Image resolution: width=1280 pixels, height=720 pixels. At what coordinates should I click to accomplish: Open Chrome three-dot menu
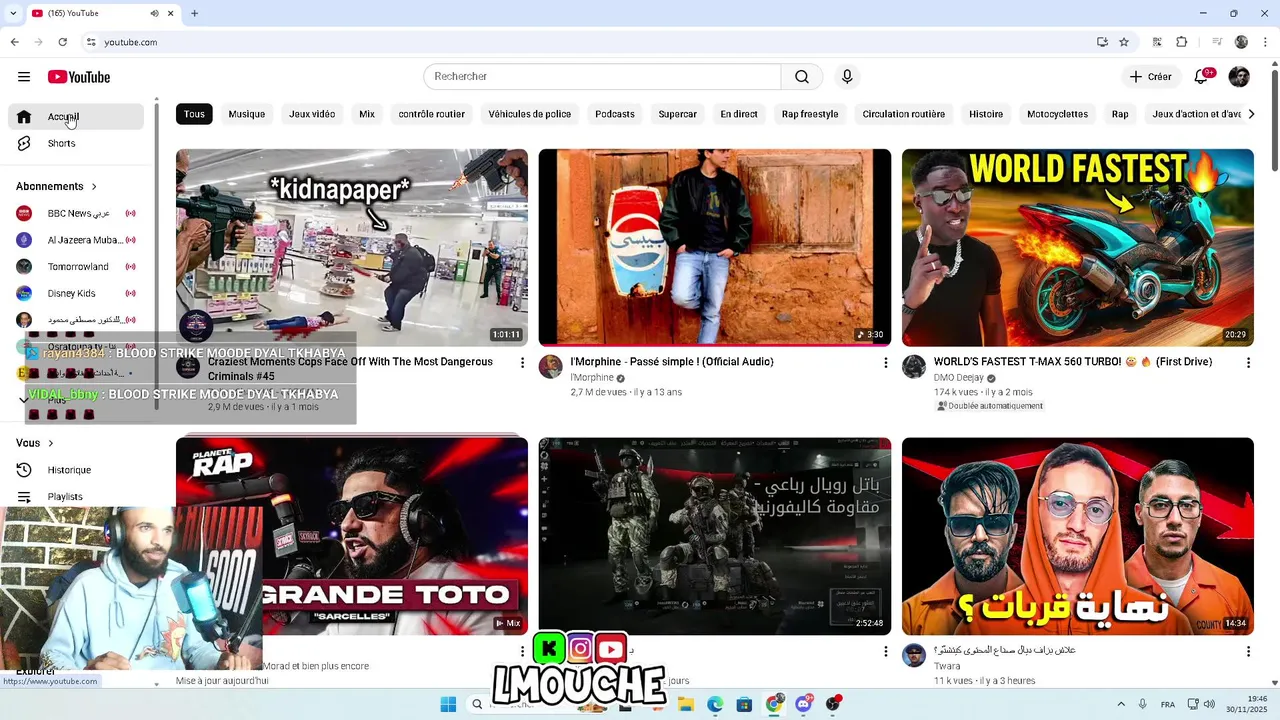pyautogui.click(x=1263, y=42)
